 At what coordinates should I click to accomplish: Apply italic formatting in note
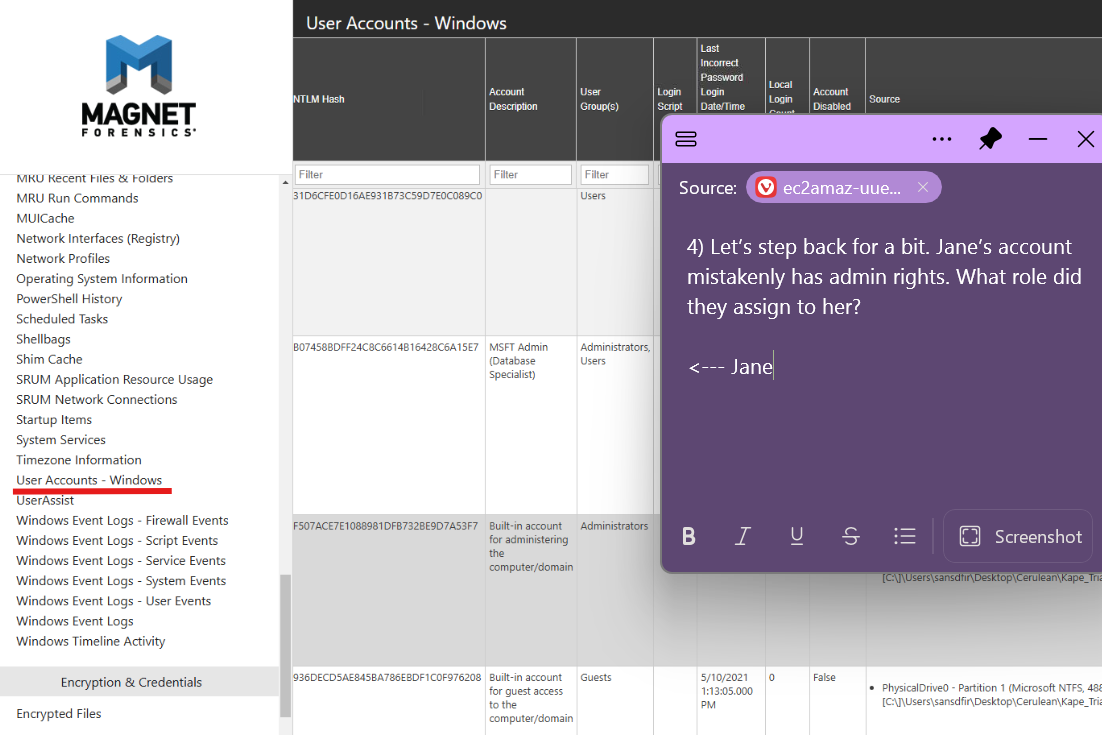tap(742, 537)
